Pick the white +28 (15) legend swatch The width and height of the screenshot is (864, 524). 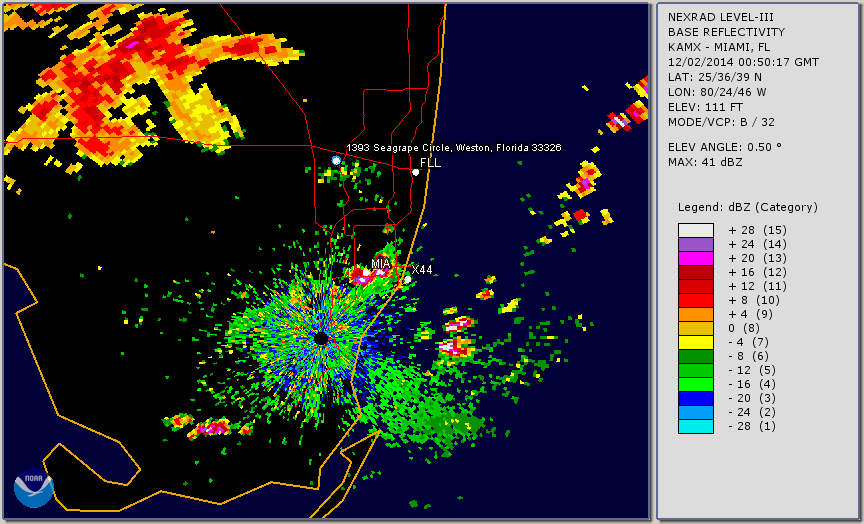click(x=696, y=230)
